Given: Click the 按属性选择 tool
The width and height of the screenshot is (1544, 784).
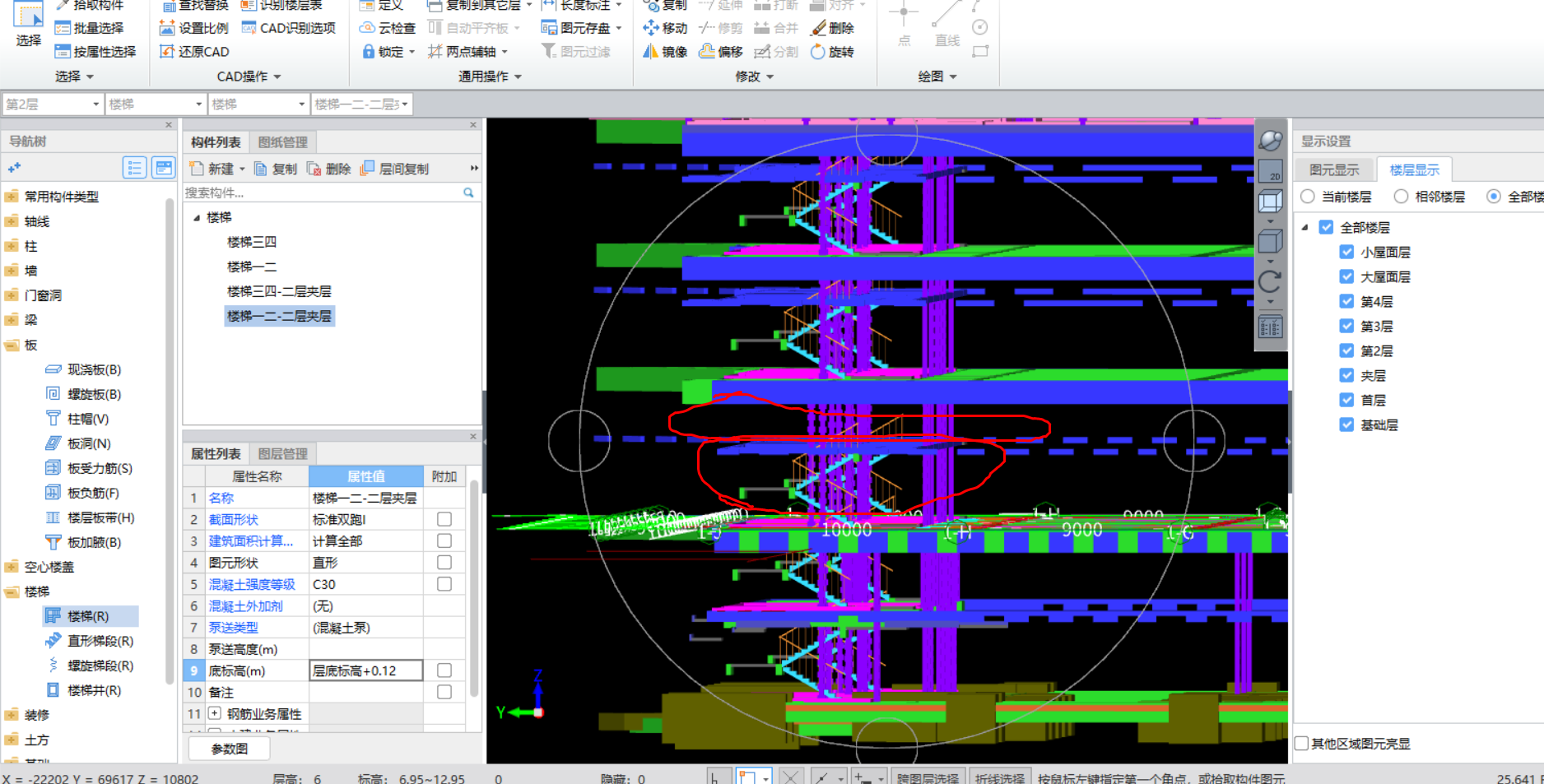Looking at the screenshot, I should coord(95,52).
